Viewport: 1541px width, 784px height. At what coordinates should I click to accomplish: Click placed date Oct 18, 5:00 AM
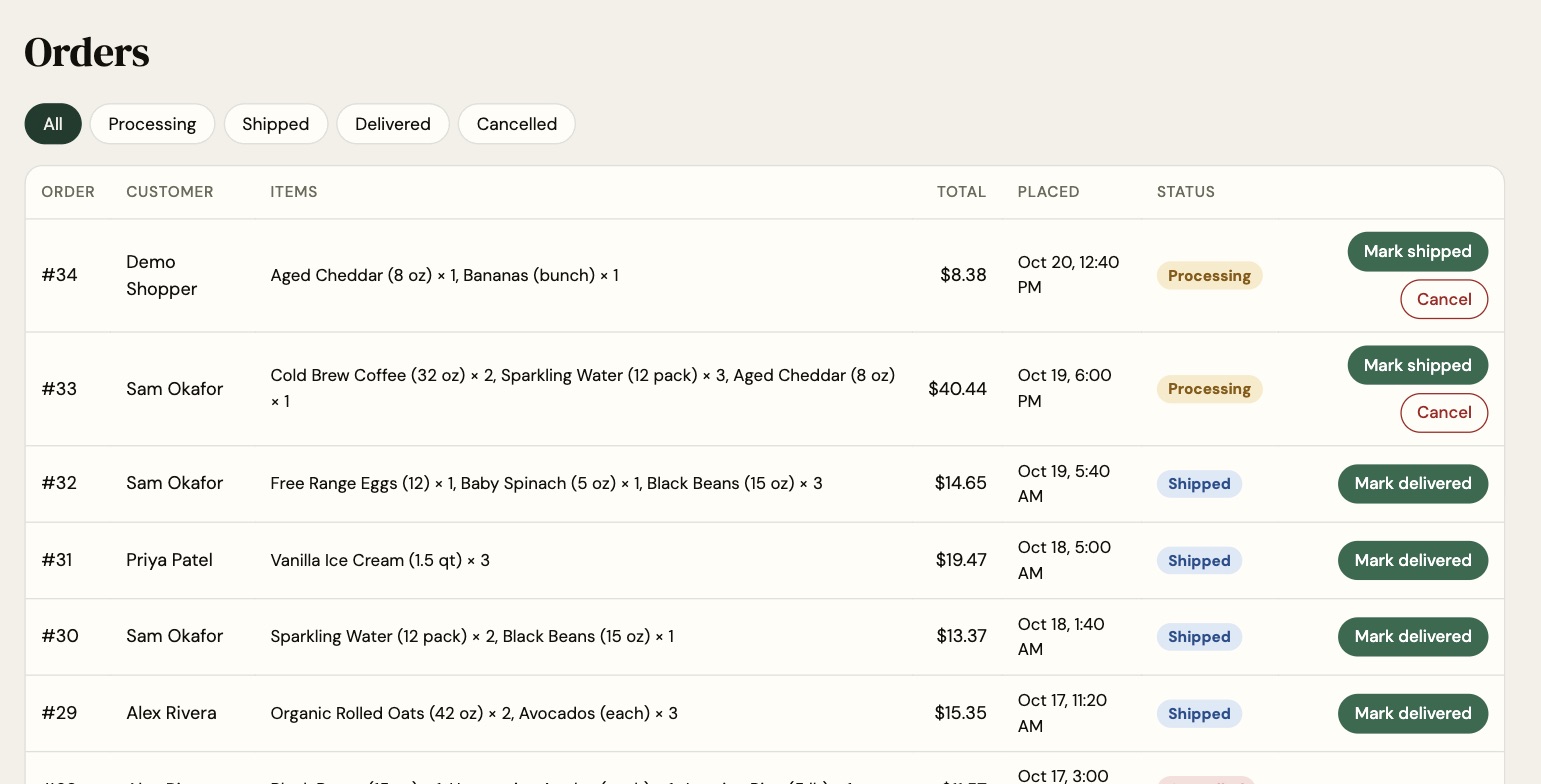click(1063, 560)
